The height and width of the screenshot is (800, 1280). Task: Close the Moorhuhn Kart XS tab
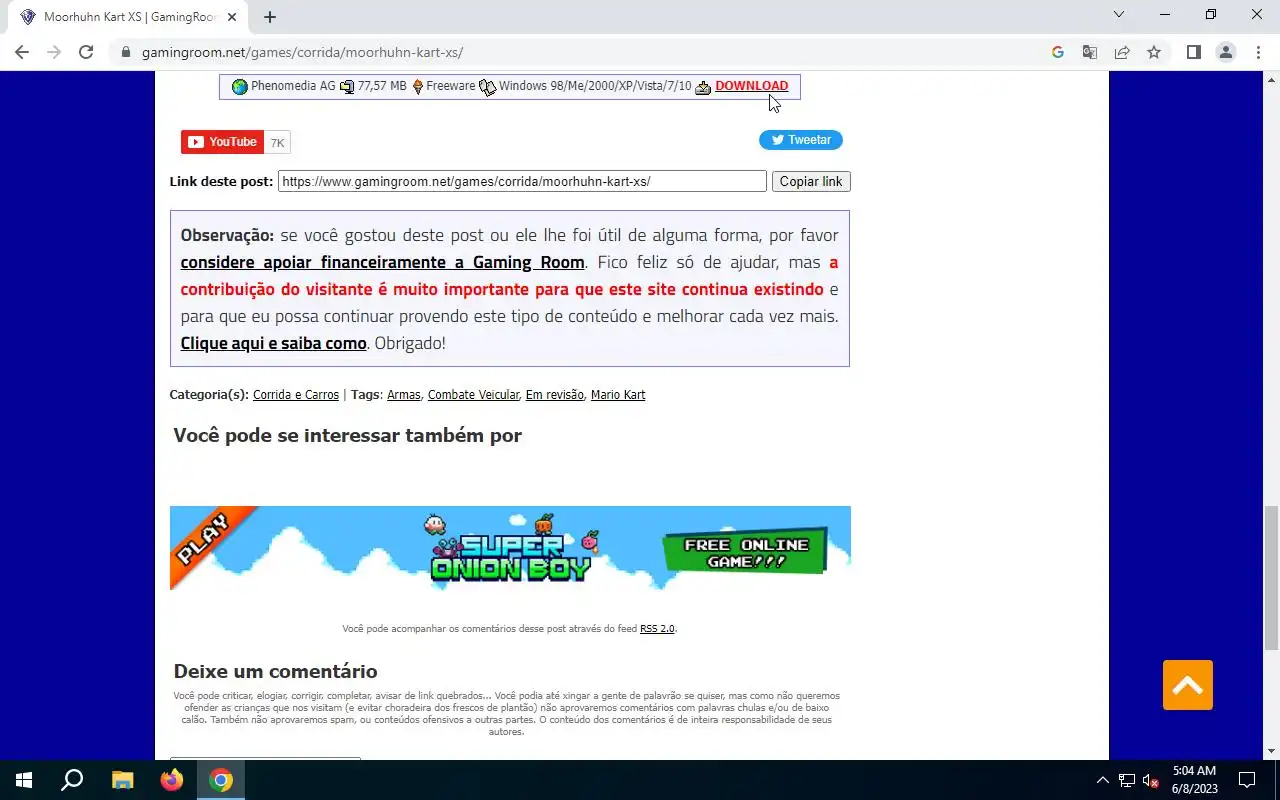[231, 16]
